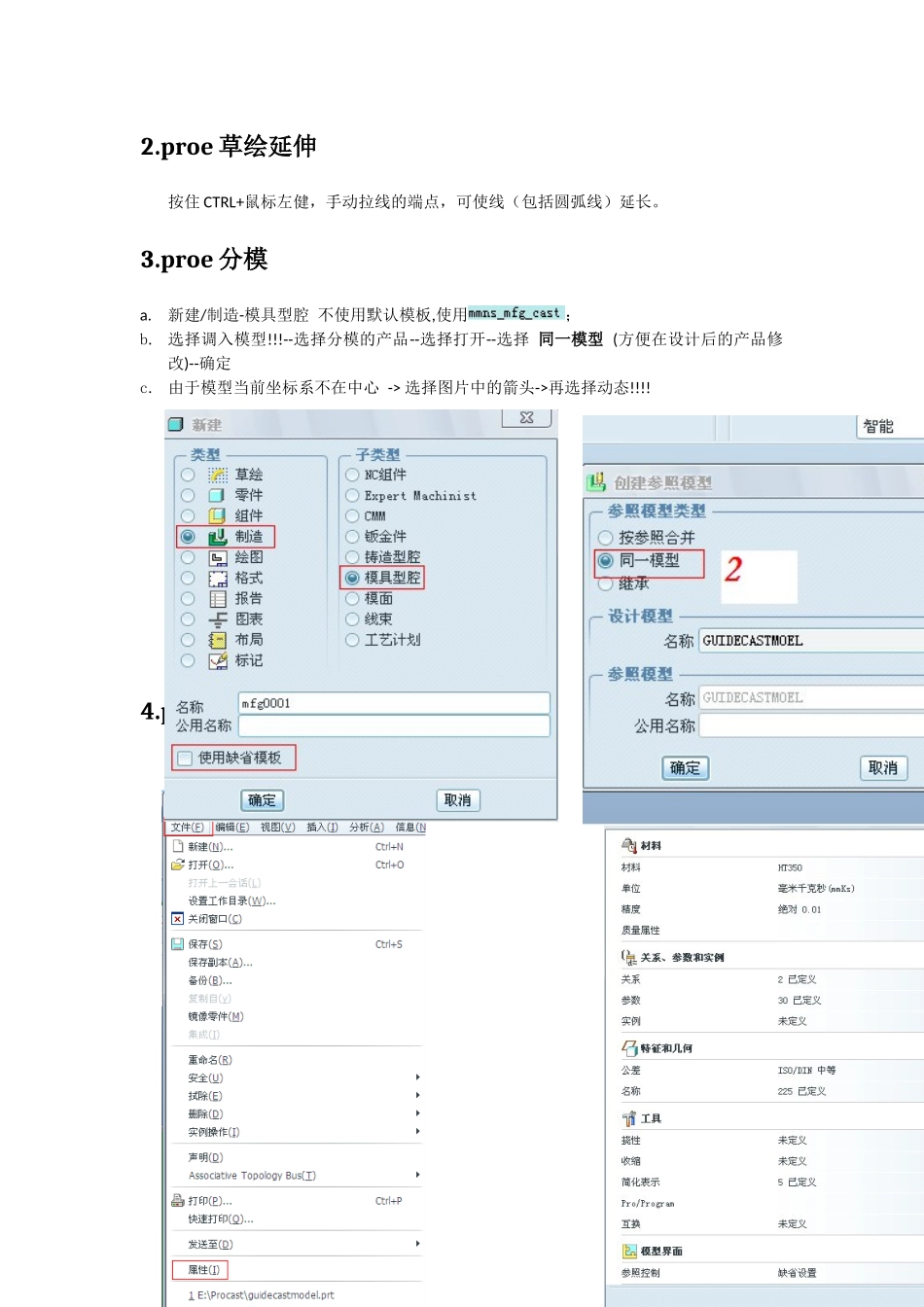924x1307 pixels.
Task: Click the 特征和几何 section icon
Action: [x=629, y=1048]
